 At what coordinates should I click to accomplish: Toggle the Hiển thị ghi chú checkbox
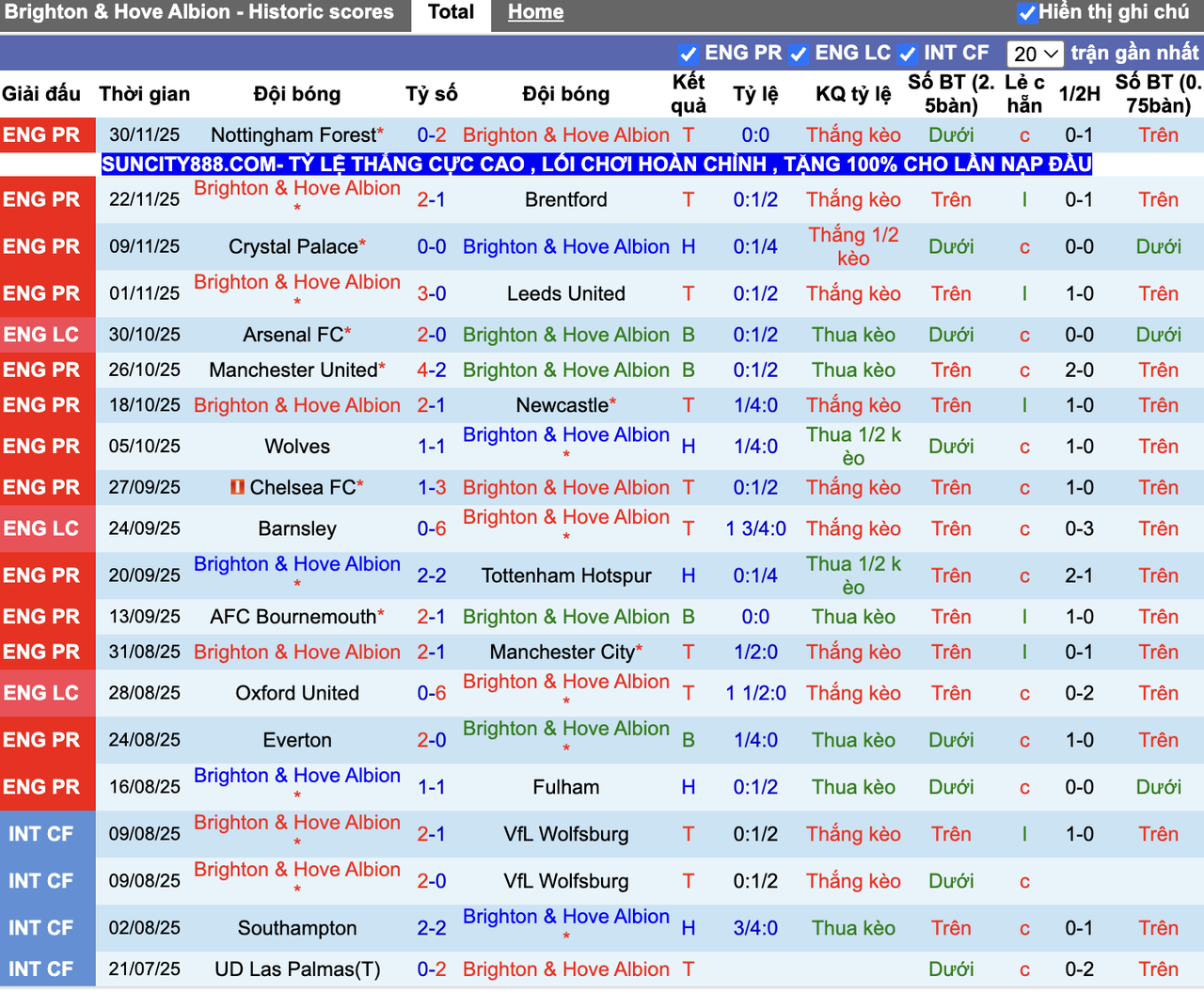pos(1027,13)
